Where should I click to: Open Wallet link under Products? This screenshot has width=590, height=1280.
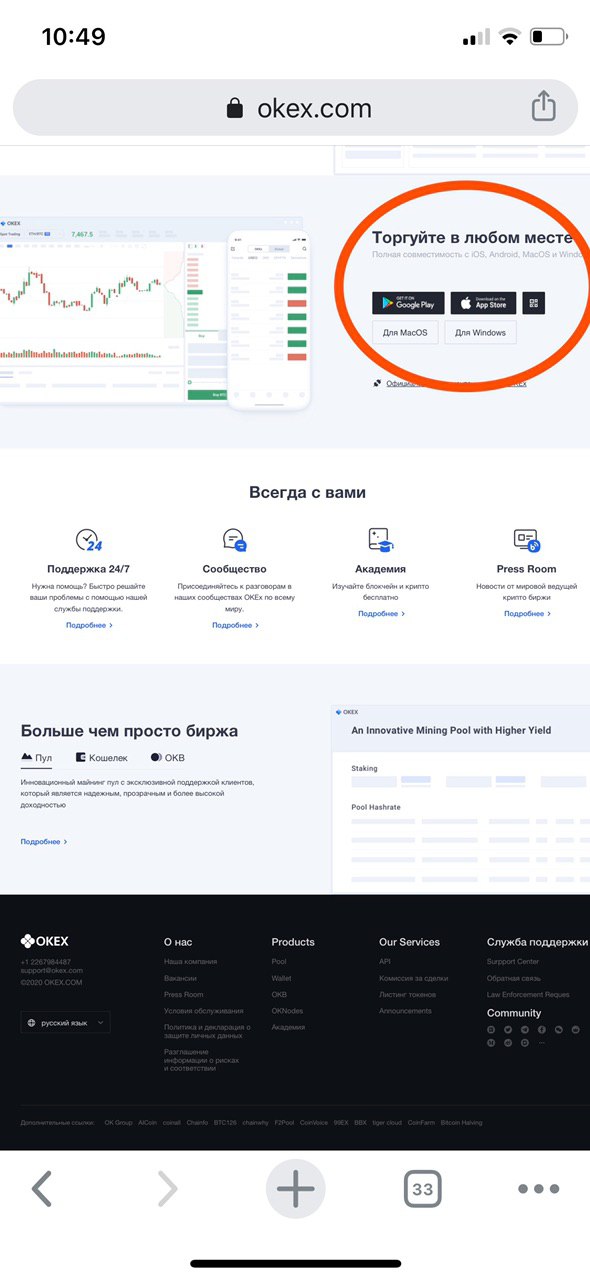(x=281, y=978)
